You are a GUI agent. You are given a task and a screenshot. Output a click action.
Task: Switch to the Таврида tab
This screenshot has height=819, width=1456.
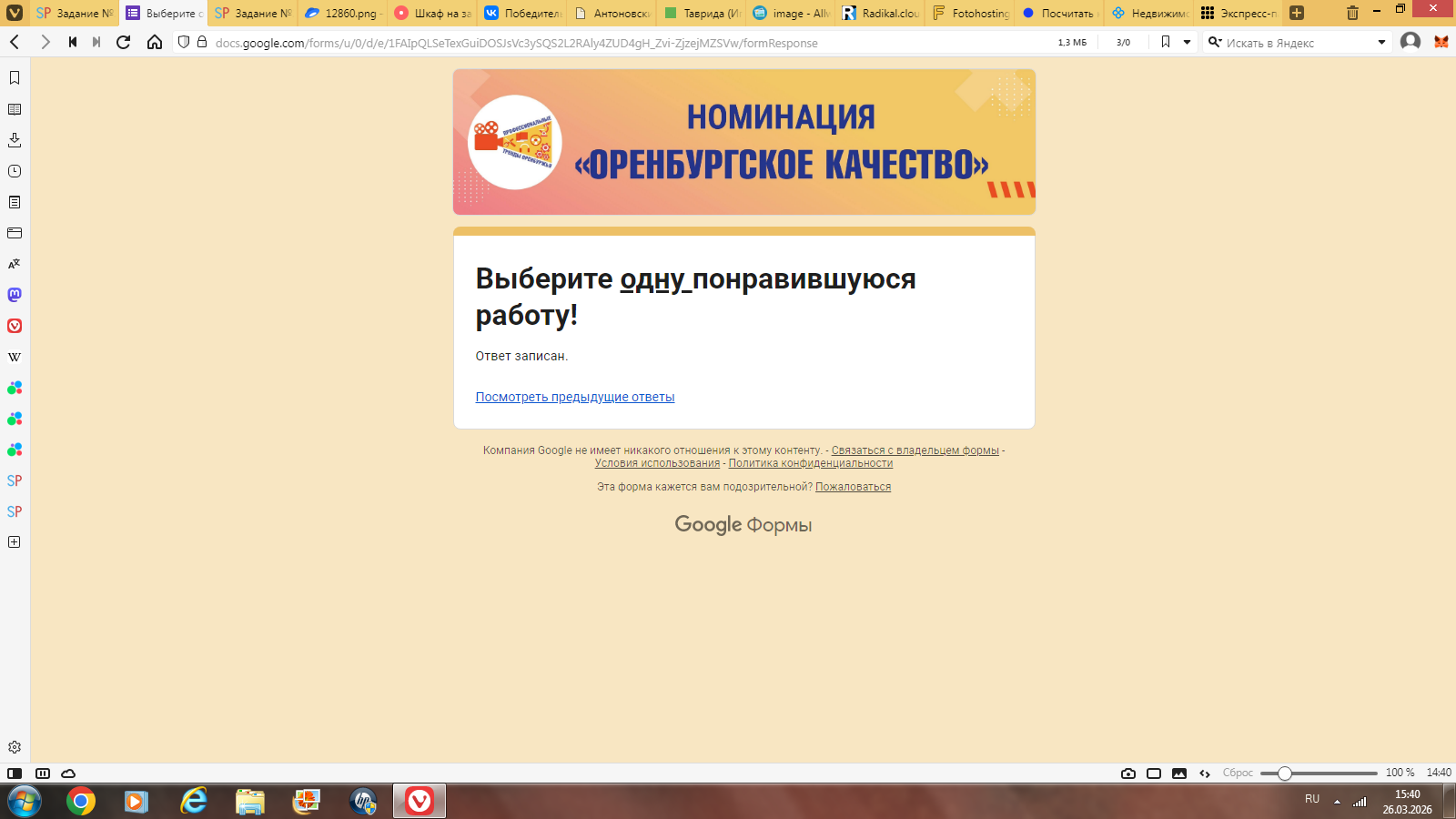pos(703,13)
